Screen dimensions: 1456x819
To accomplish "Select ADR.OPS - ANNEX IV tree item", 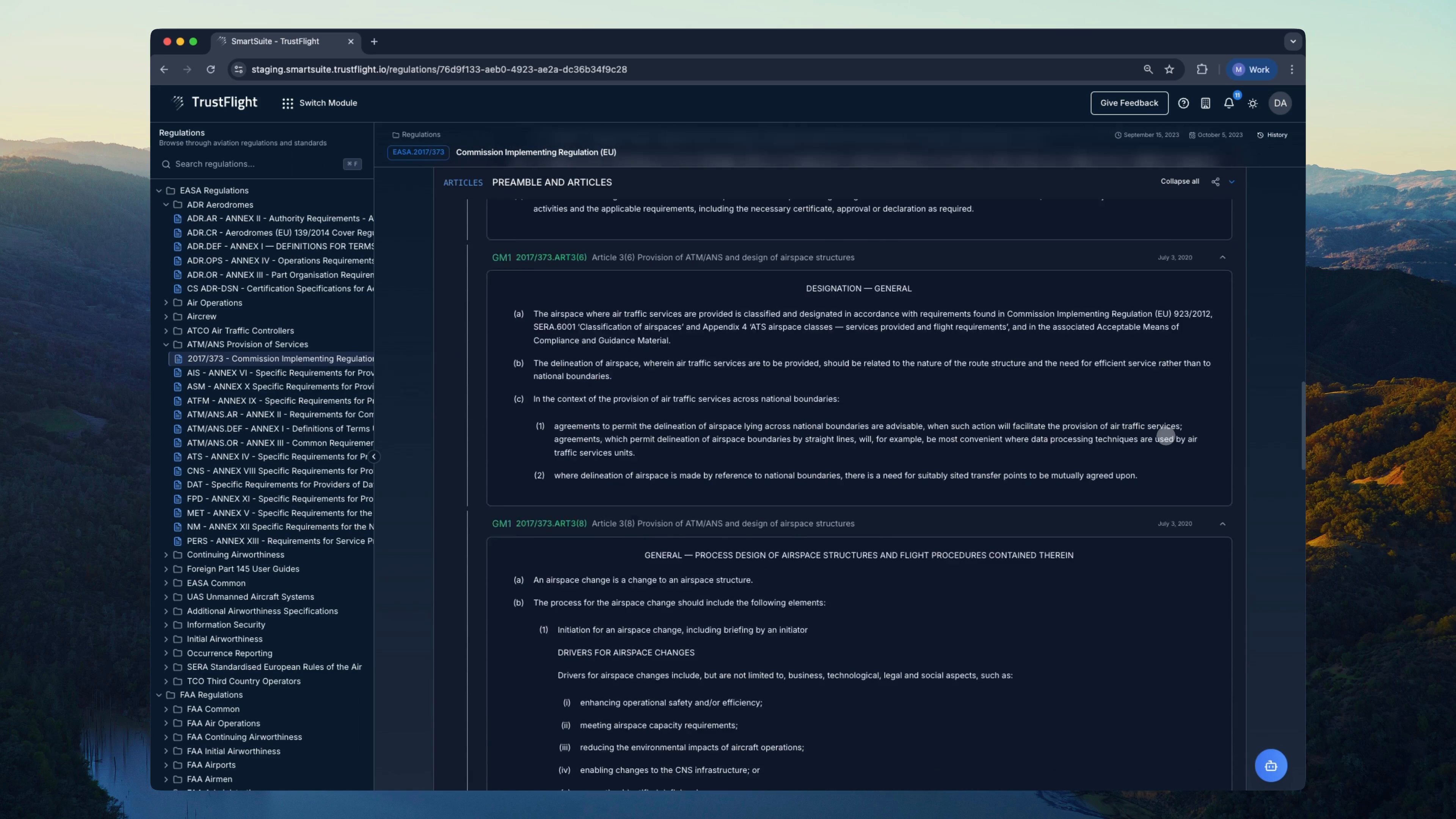I will 280,260.
